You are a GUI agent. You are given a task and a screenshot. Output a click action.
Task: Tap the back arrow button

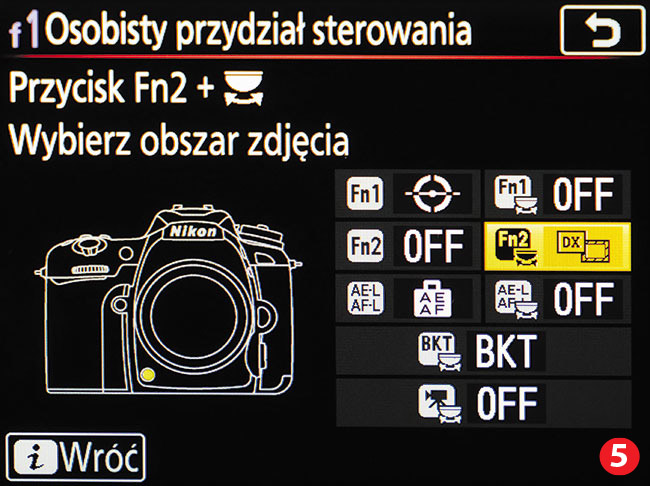tap(602, 29)
